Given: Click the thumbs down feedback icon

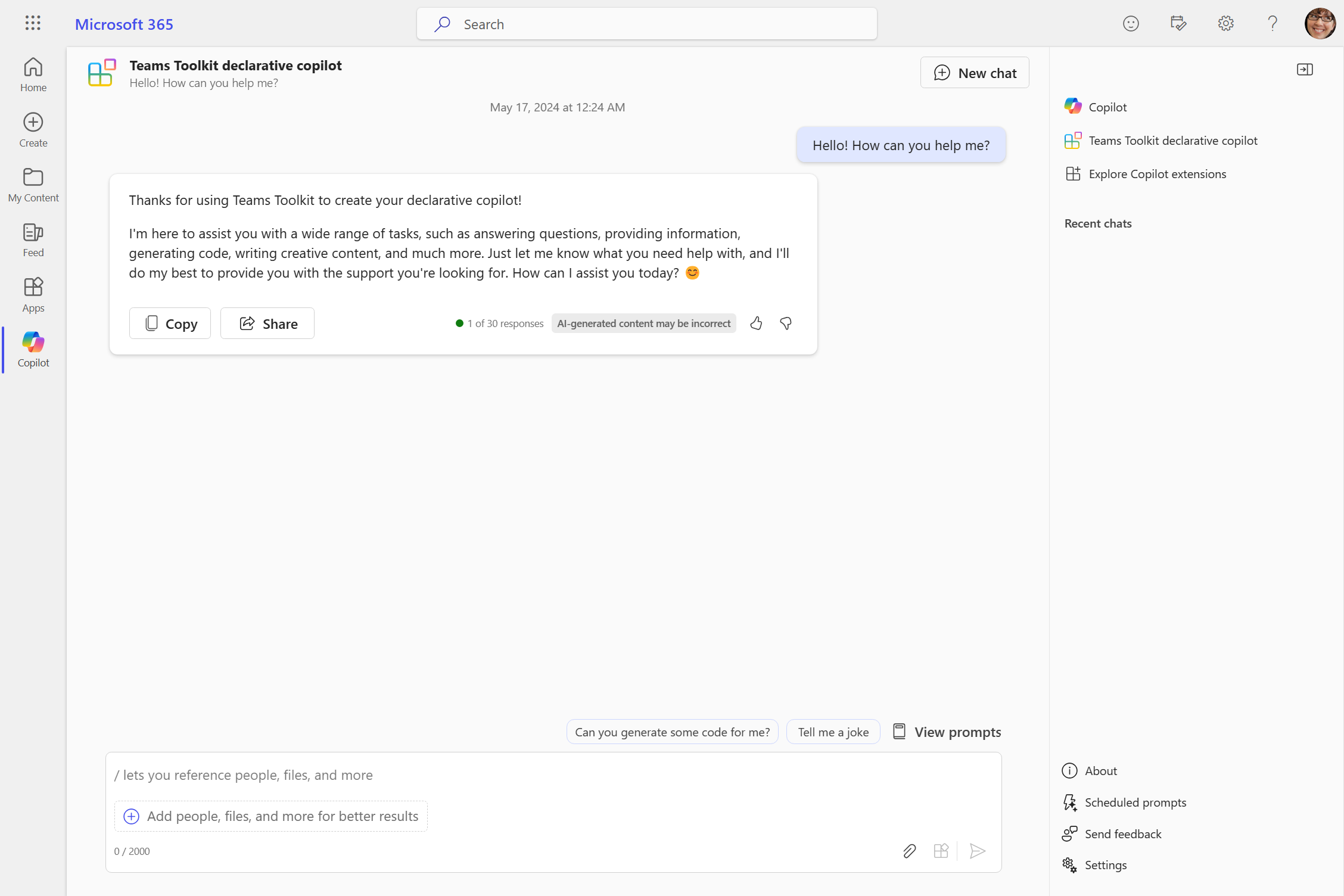Looking at the screenshot, I should [786, 322].
